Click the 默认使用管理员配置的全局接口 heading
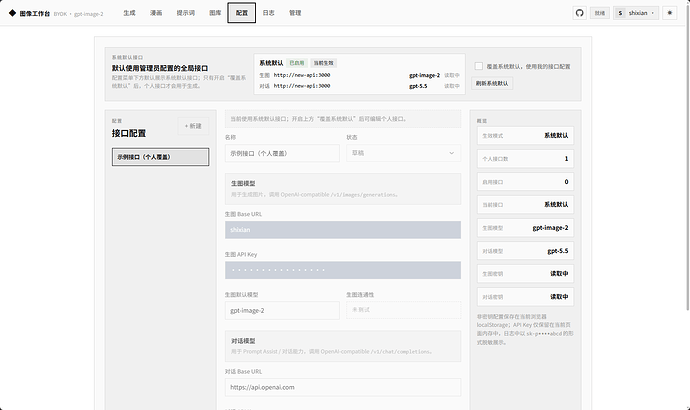 (160, 68)
